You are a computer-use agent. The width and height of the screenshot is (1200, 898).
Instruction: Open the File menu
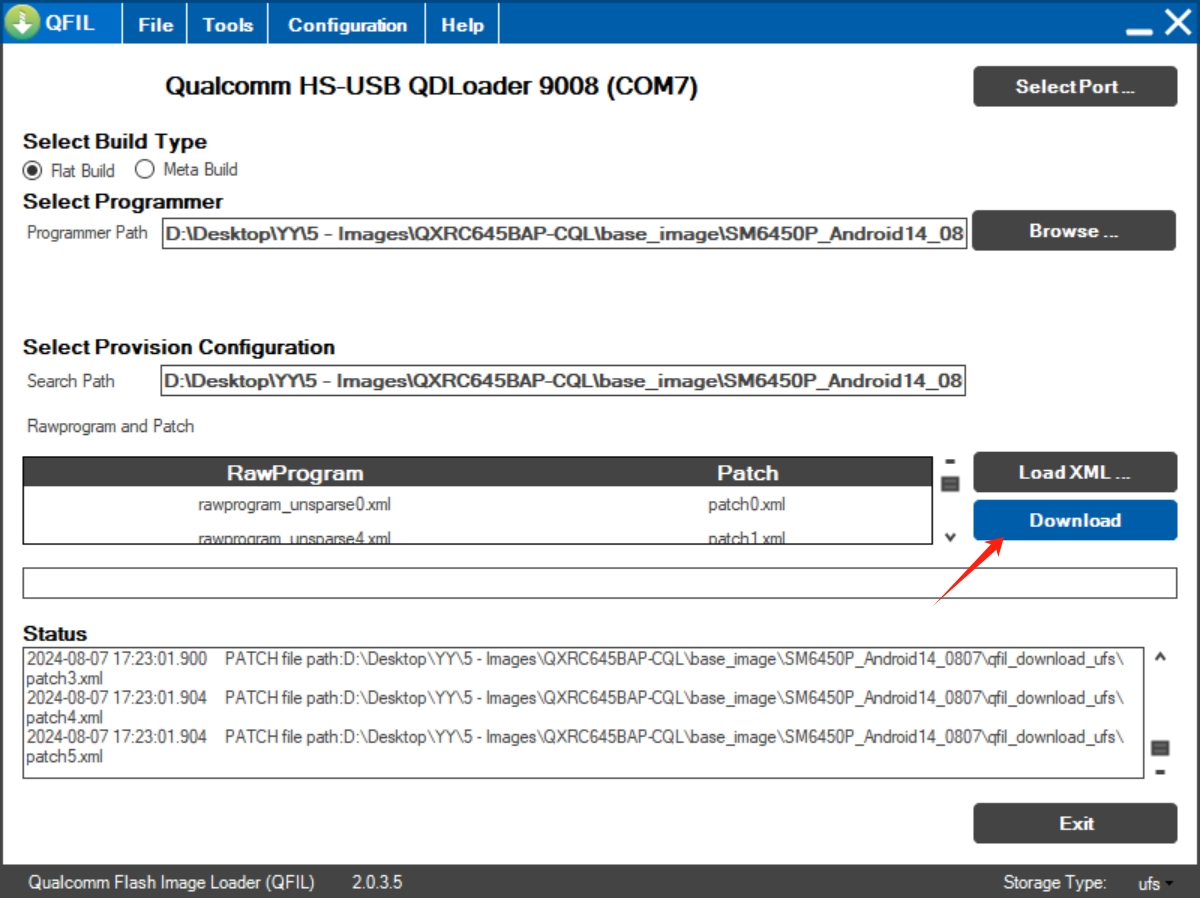click(x=155, y=25)
